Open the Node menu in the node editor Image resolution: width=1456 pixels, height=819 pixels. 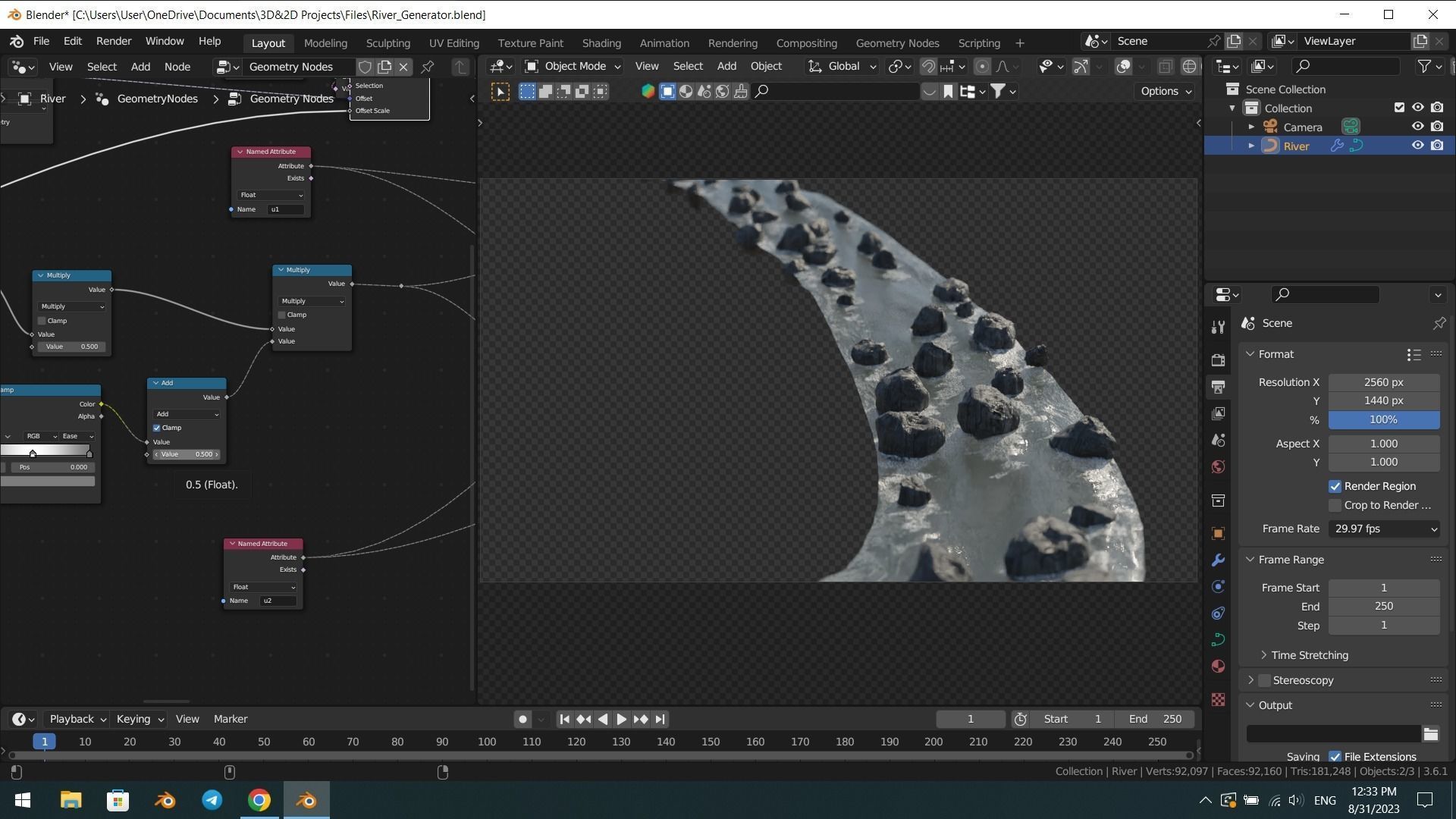177,67
